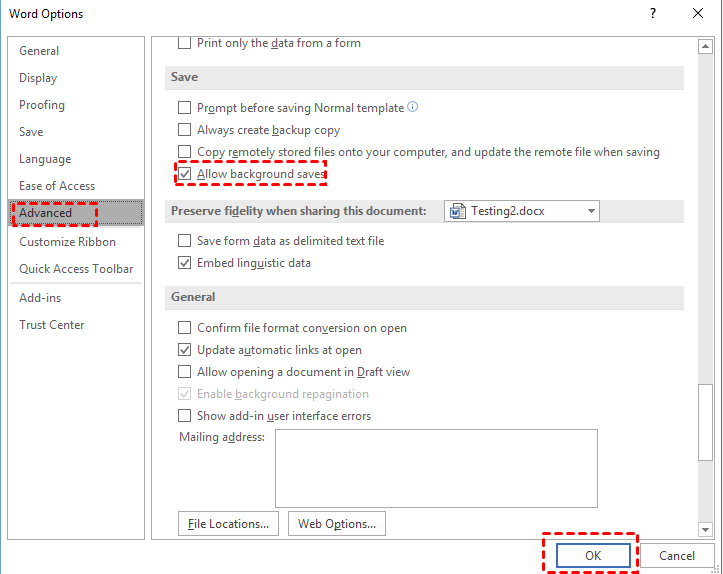Enable Save form data as delimited text file

[x=184, y=241]
